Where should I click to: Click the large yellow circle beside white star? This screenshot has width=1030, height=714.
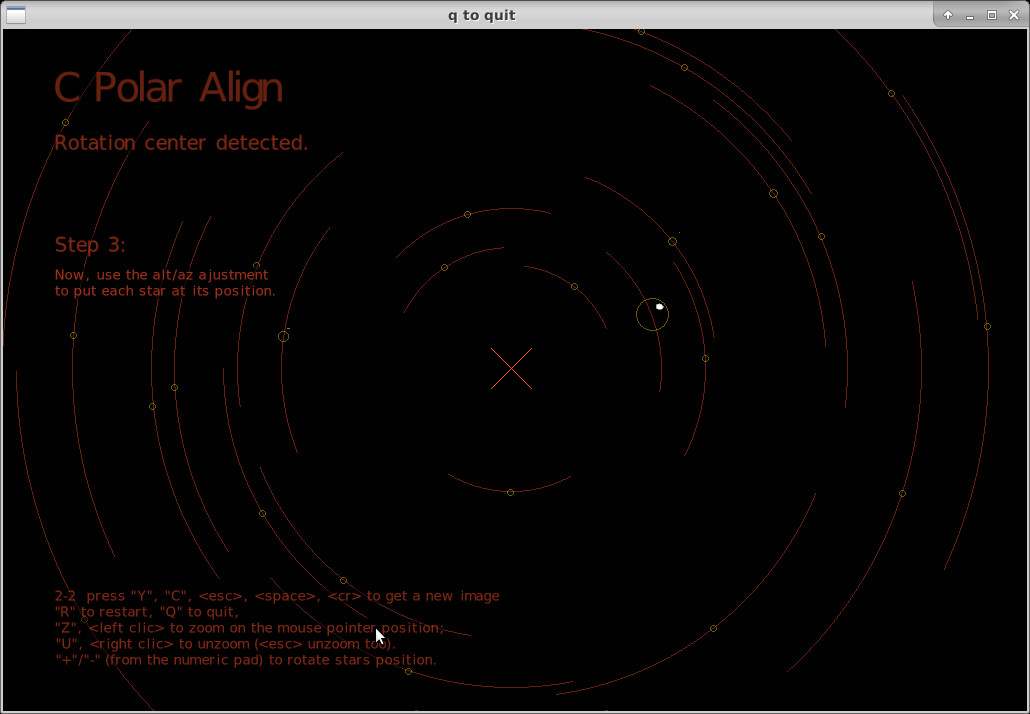[x=652, y=315]
